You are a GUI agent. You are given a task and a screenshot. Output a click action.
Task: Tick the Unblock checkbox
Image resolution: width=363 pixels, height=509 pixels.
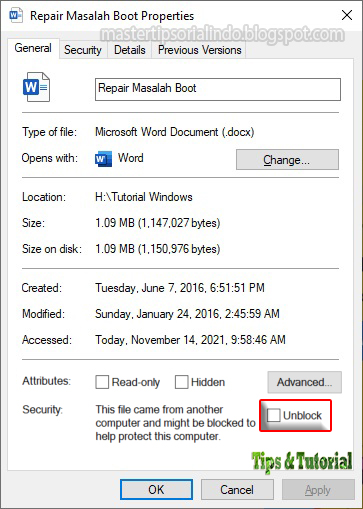pyautogui.click(x=273, y=415)
